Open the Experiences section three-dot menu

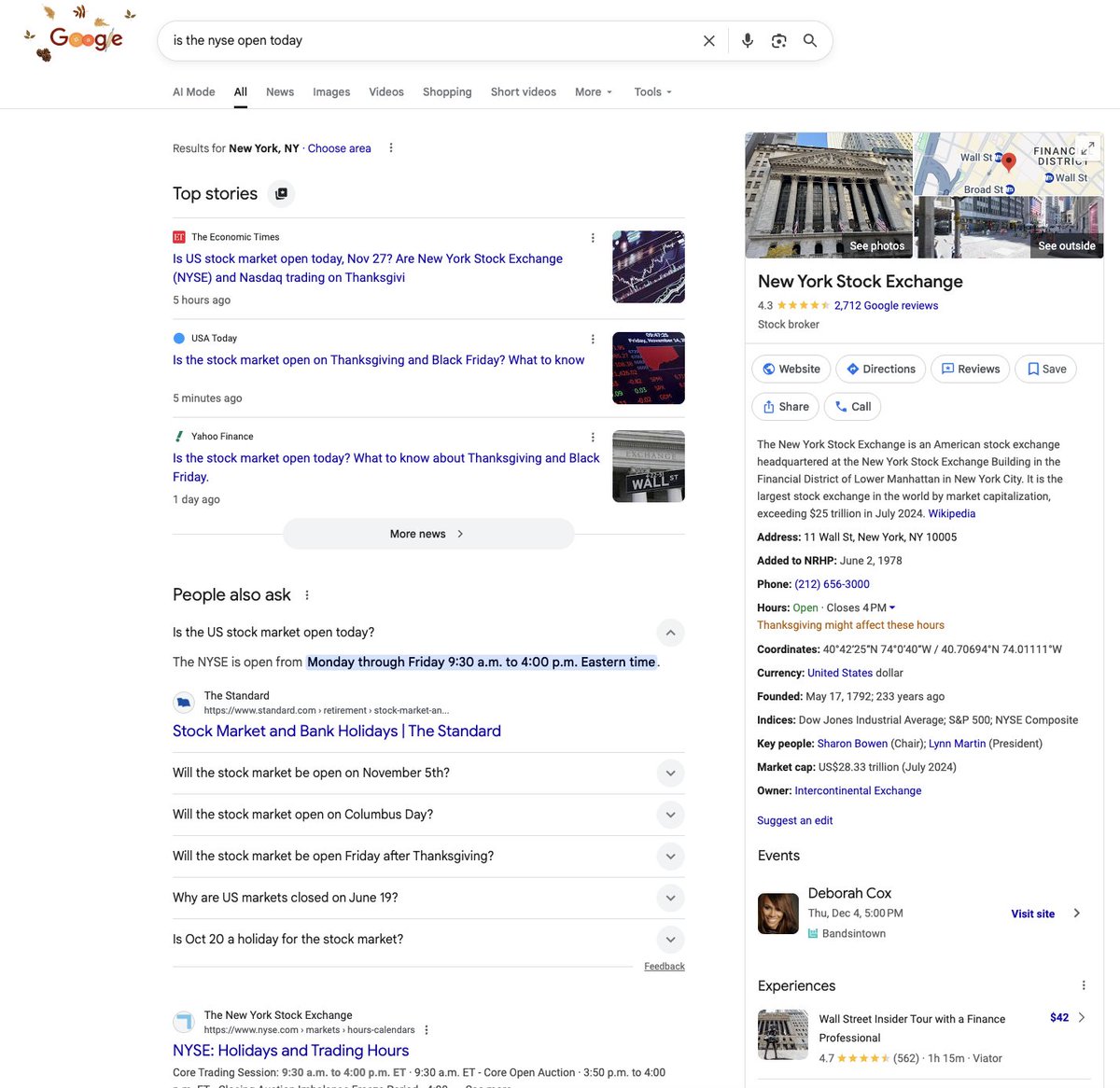1084,985
